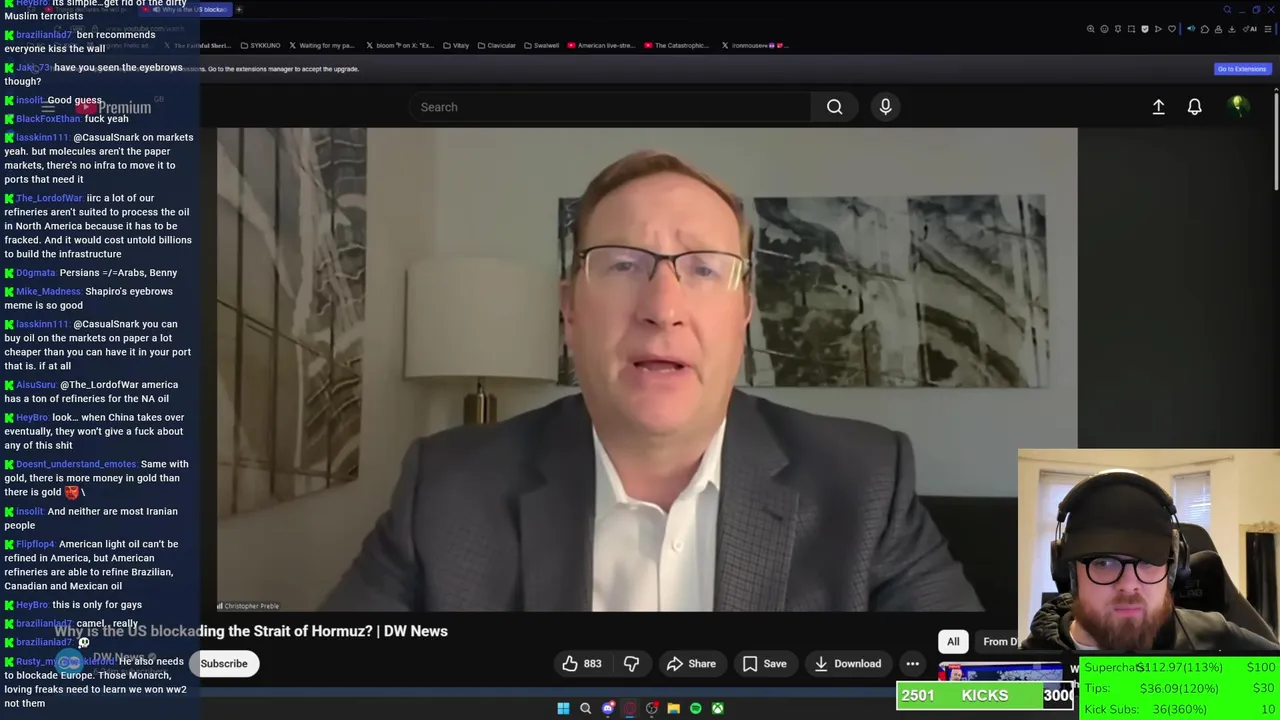The height and width of the screenshot is (720, 1280).
Task: Open the Vitaly bookmark folder
Action: [456, 45]
